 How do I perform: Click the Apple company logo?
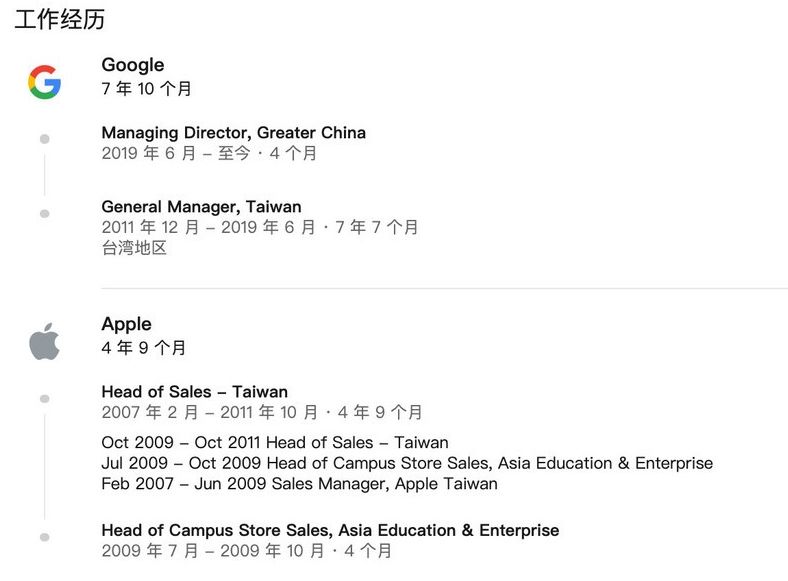(x=44, y=341)
